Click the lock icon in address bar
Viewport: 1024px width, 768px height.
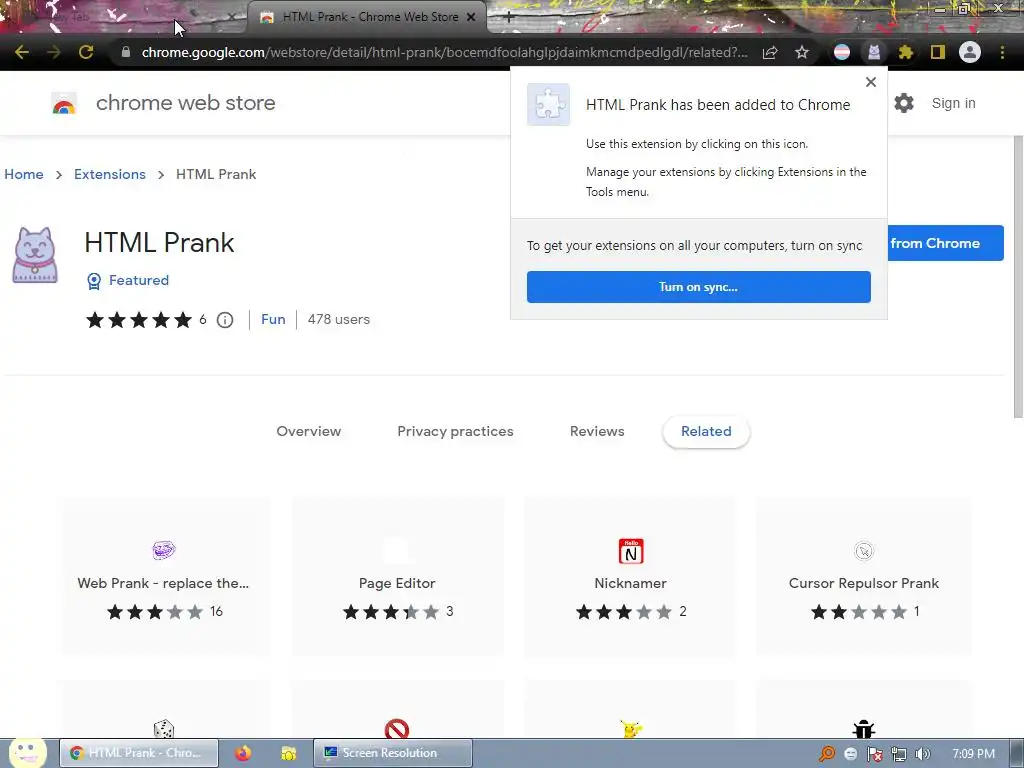(x=126, y=52)
